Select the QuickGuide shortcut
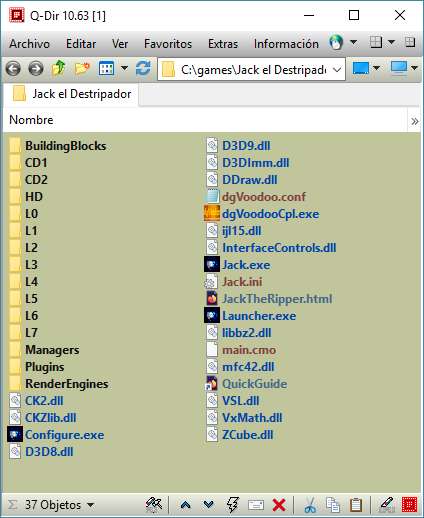Image resolution: width=424 pixels, height=518 pixels. [x=246, y=384]
